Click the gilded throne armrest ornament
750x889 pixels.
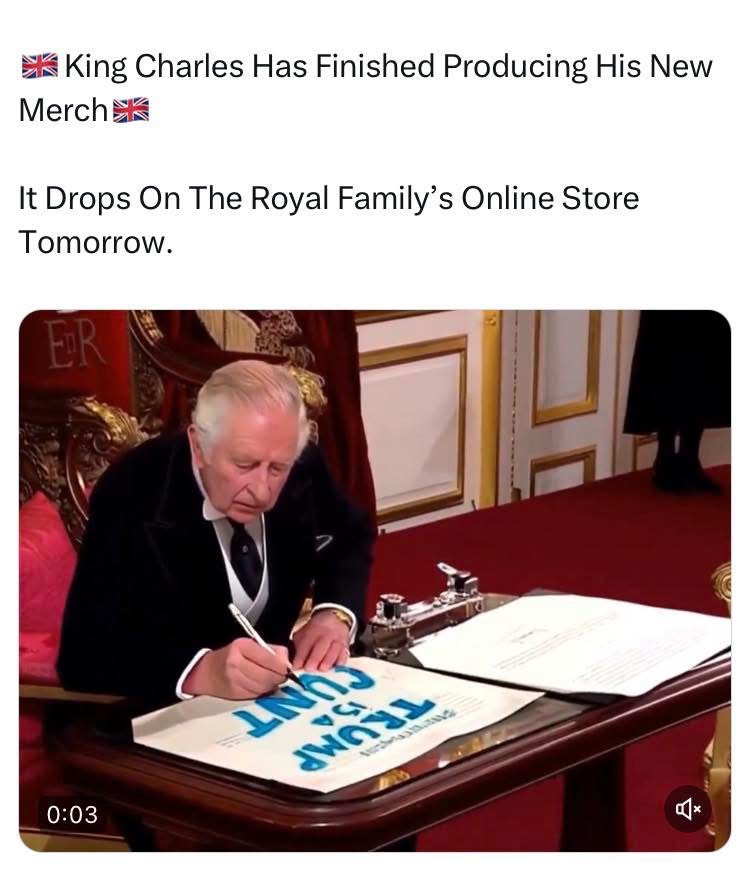(x=103, y=432)
